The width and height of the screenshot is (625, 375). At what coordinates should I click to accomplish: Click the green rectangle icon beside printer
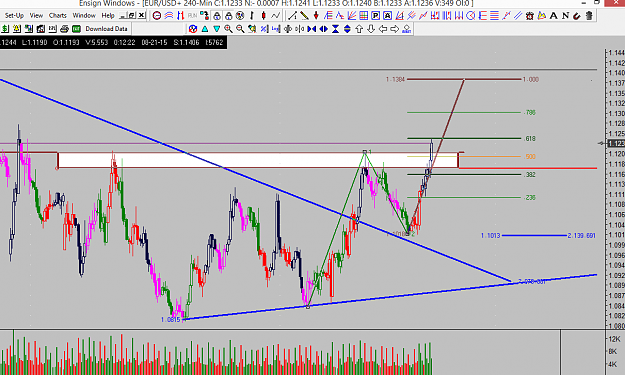(76, 29)
